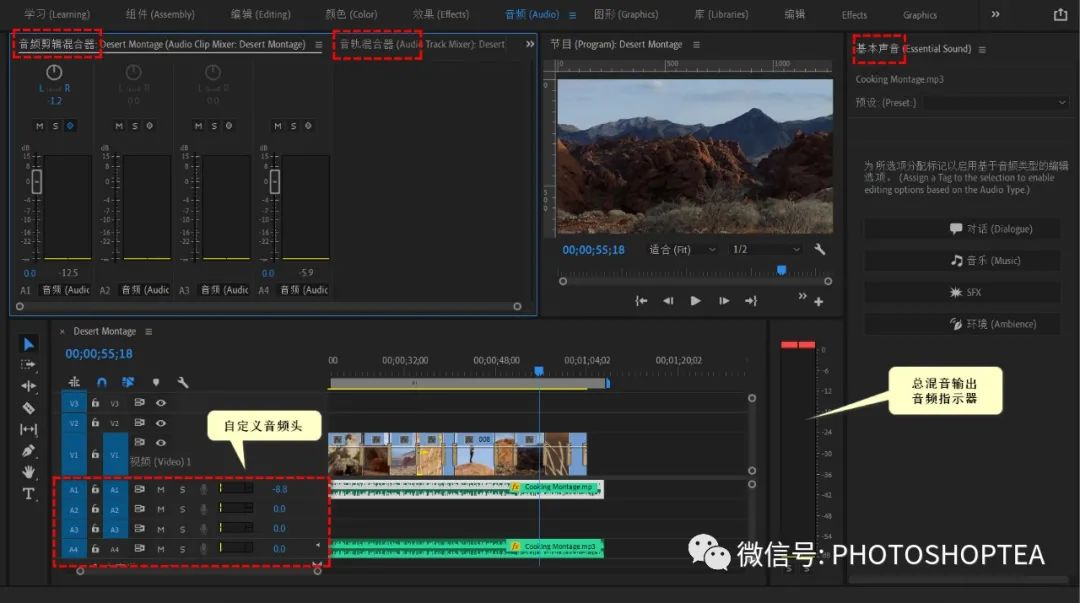Open the Fit zoom level dropdown
Viewport: 1080px width, 603px height.
click(x=683, y=249)
